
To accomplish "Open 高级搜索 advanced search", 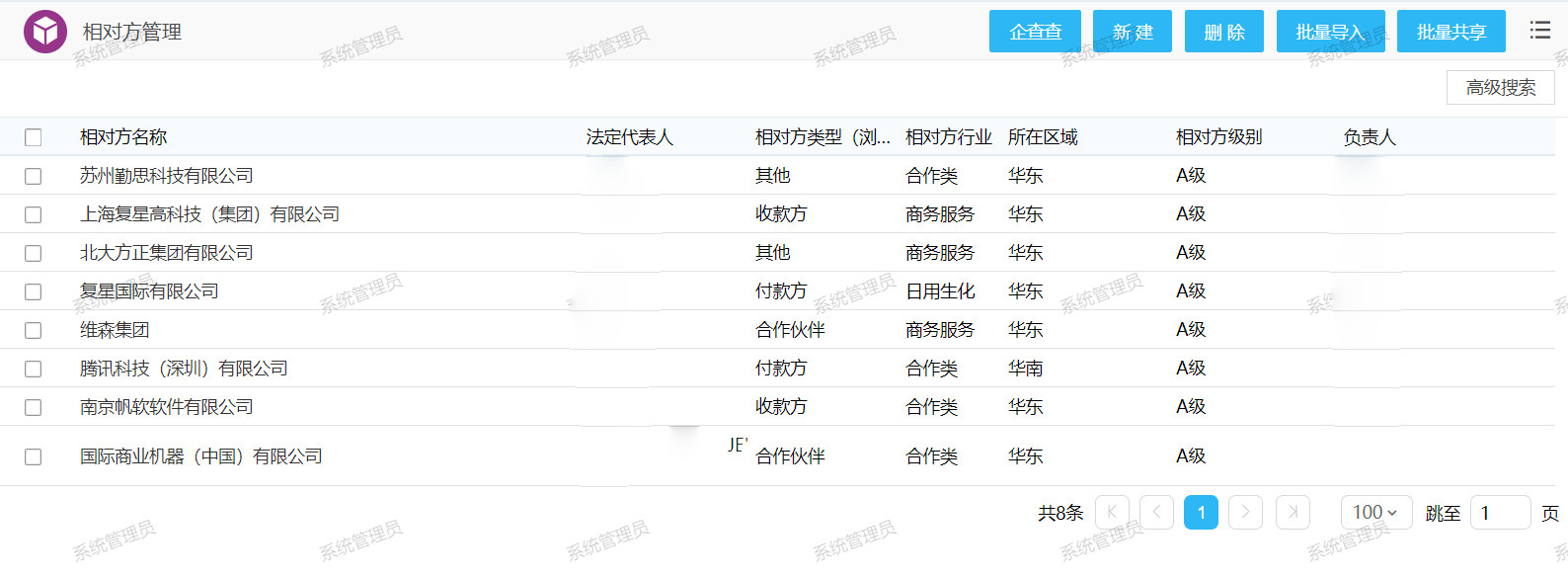I will click(1501, 87).
